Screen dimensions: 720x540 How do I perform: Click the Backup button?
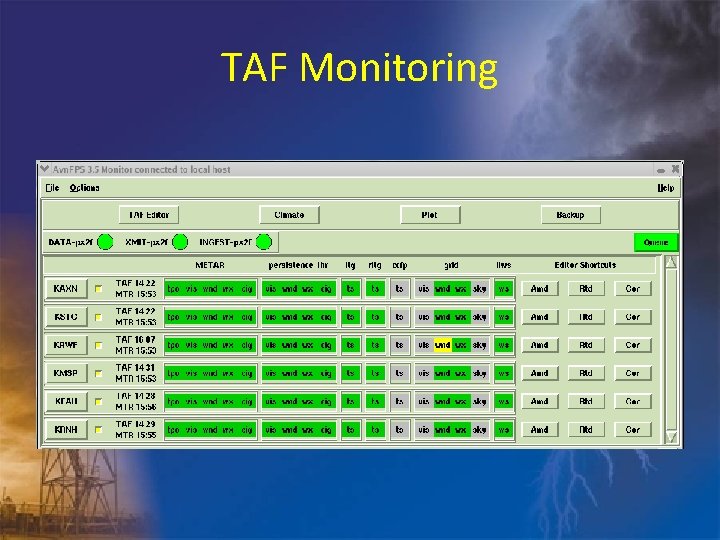570,215
